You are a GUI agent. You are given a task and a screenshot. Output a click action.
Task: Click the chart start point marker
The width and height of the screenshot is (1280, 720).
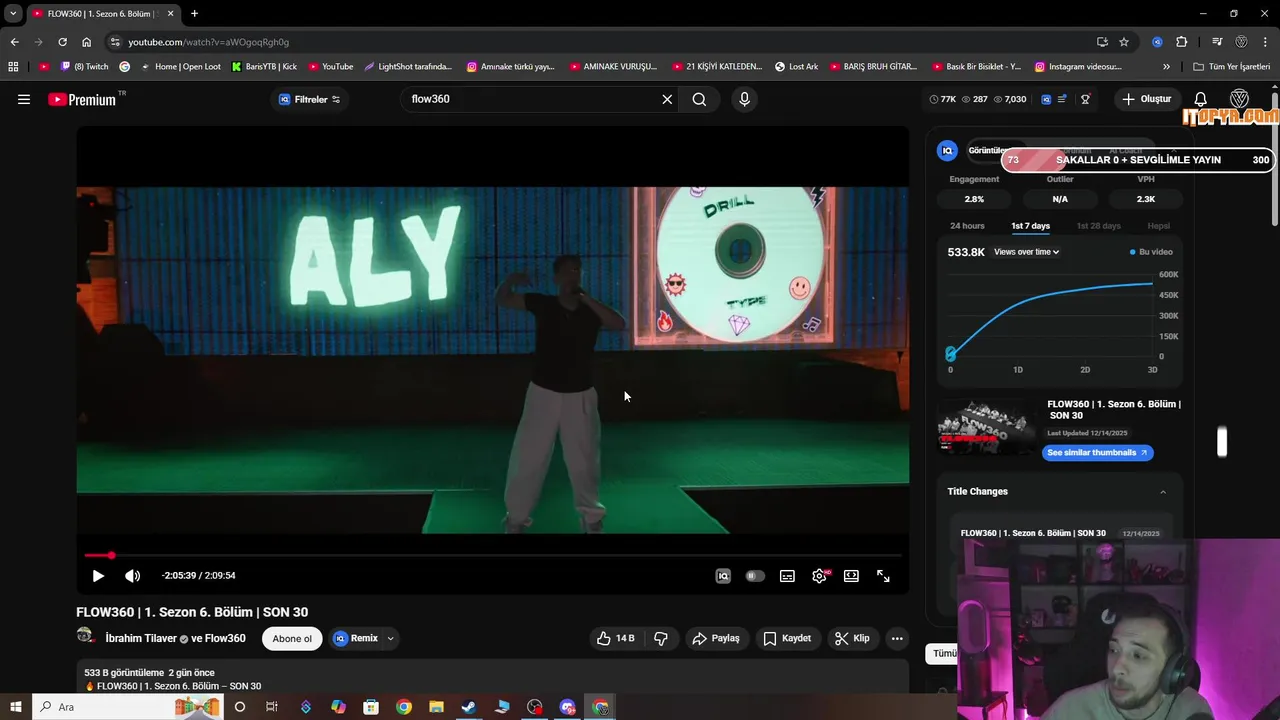[x=951, y=354]
